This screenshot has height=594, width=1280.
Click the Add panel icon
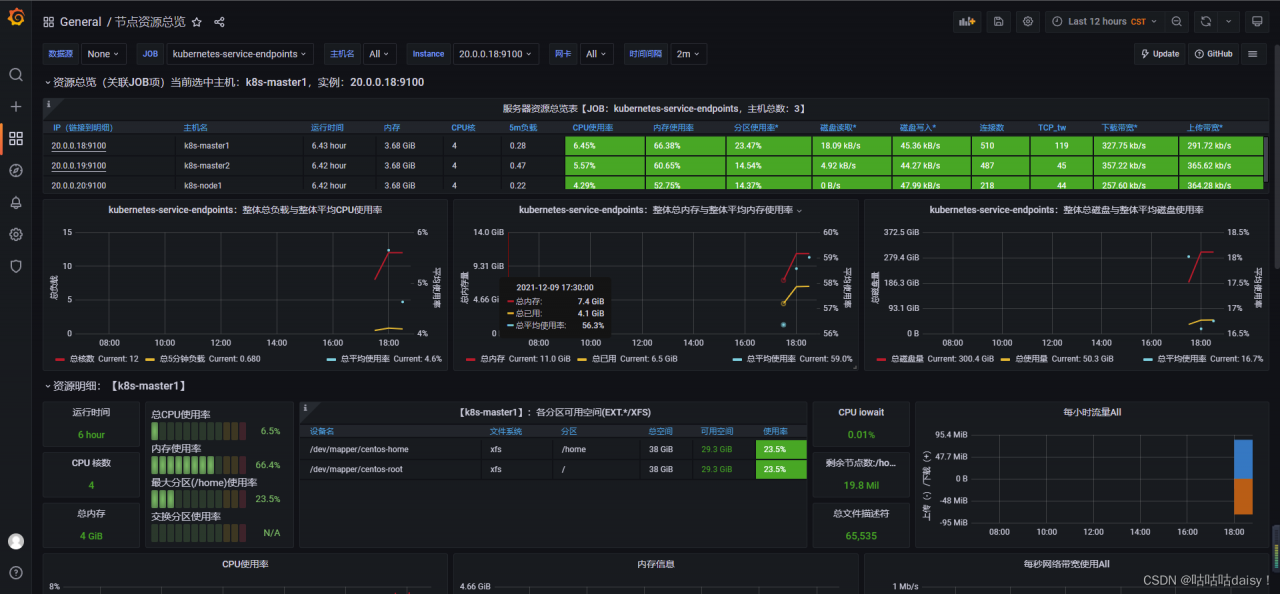(x=967, y=21)
